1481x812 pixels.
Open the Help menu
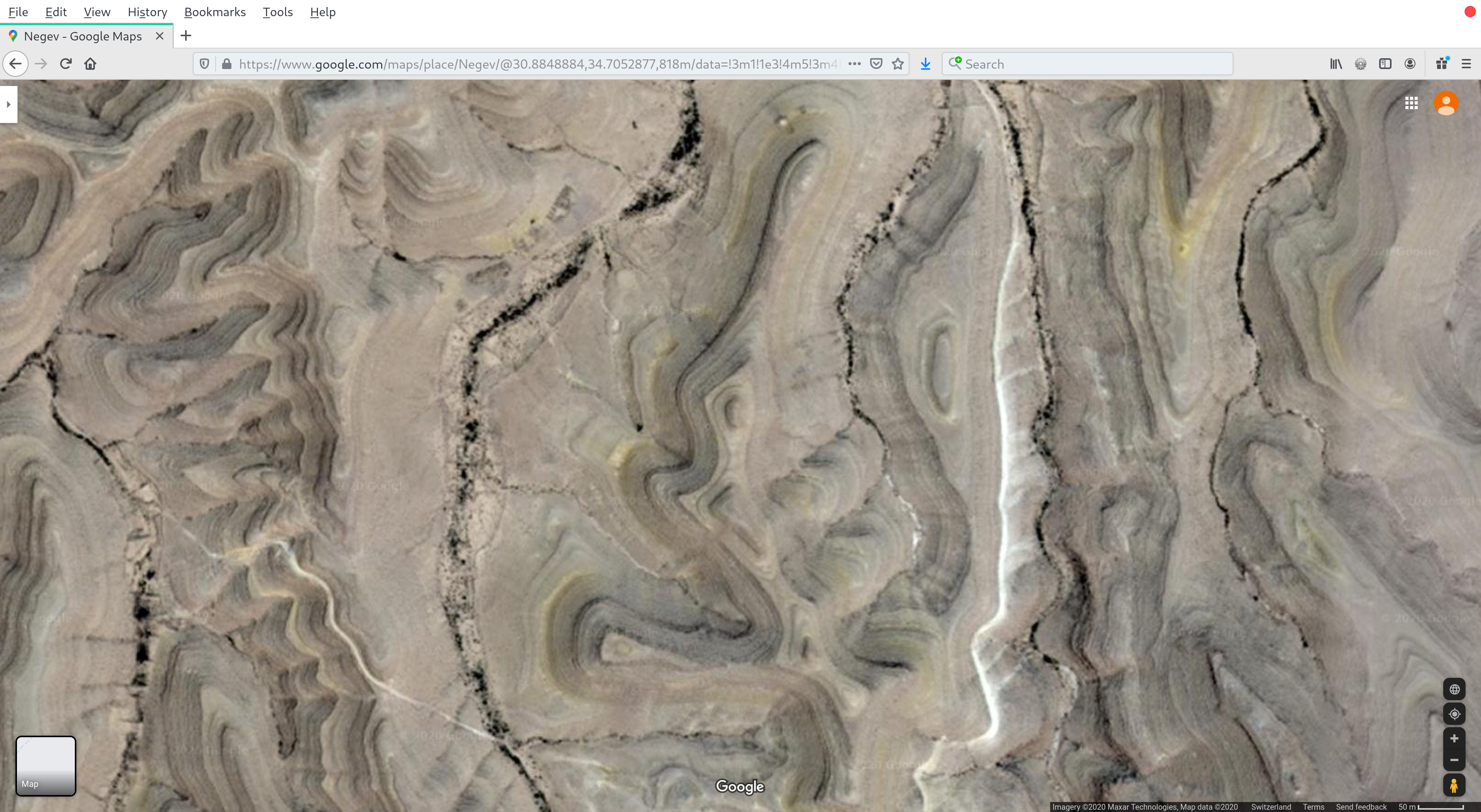322,12
